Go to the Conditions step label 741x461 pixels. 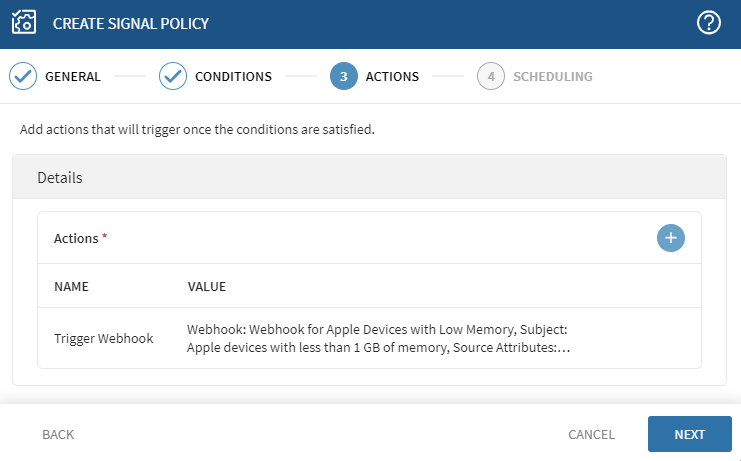point(233,76)
